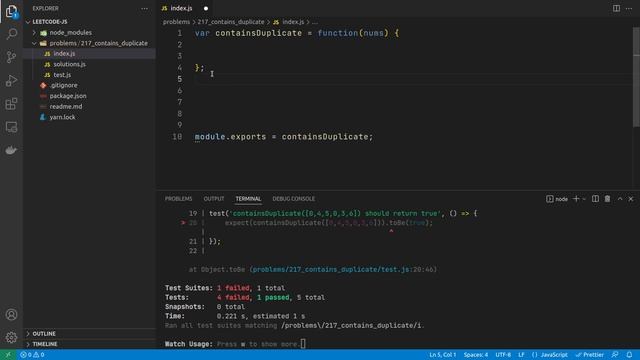Image resolution: width=640 pixels, height=360 pixels.
Task: Open the Search view icon
Action: [x=11, y=34]
